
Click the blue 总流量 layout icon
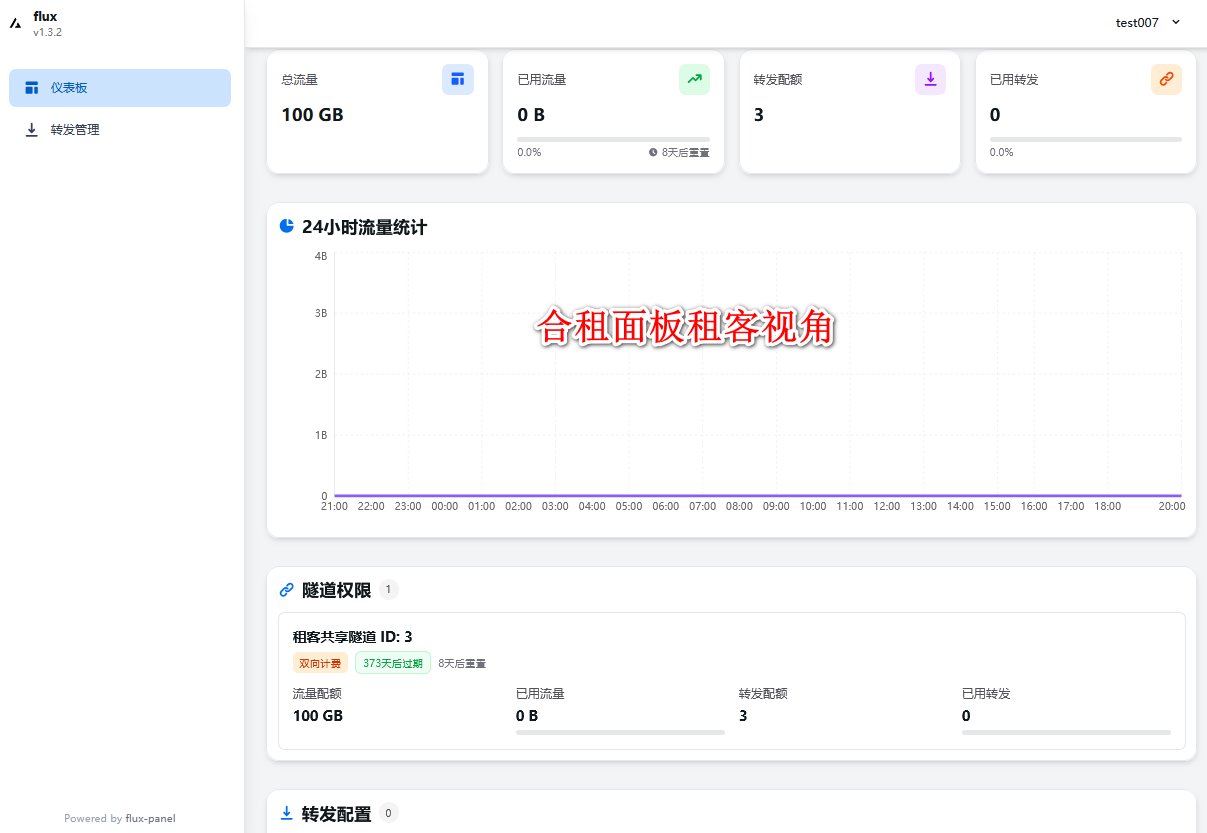pyautogui.click(x=457, y=79)
